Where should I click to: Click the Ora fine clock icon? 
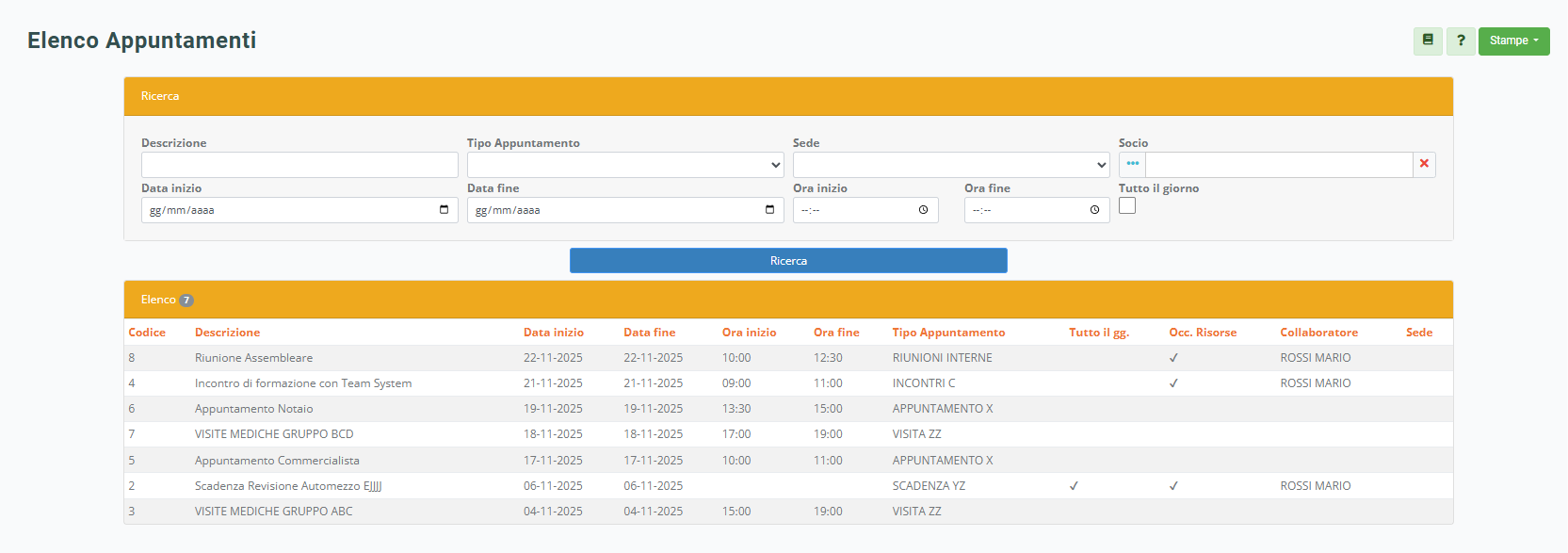coord(1094,210)
